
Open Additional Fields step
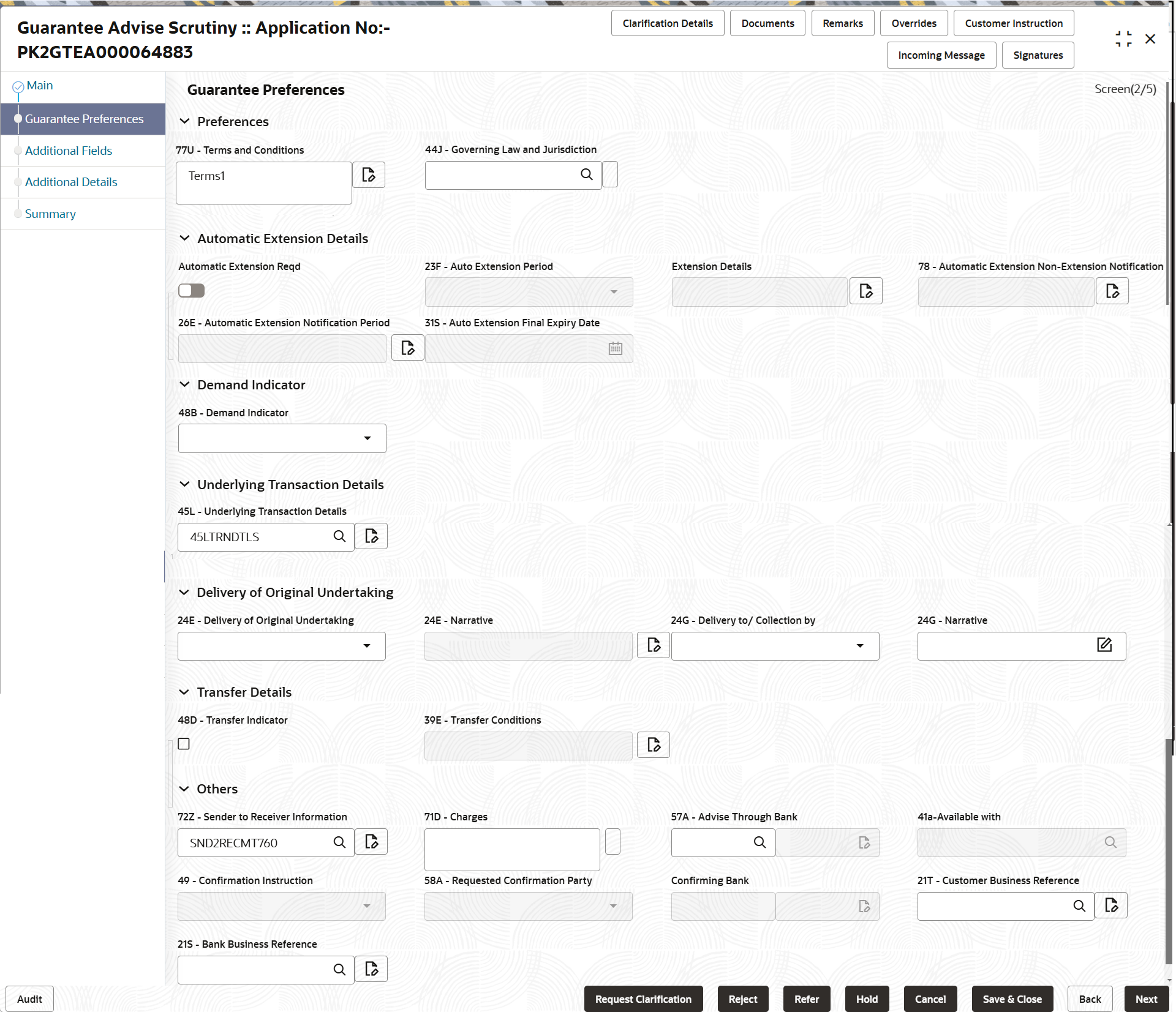tap(69, 151)
